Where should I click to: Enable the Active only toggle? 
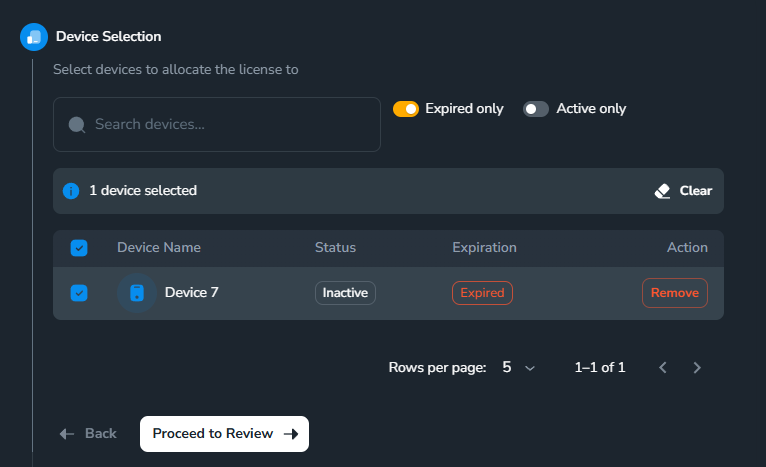(536, 109)
